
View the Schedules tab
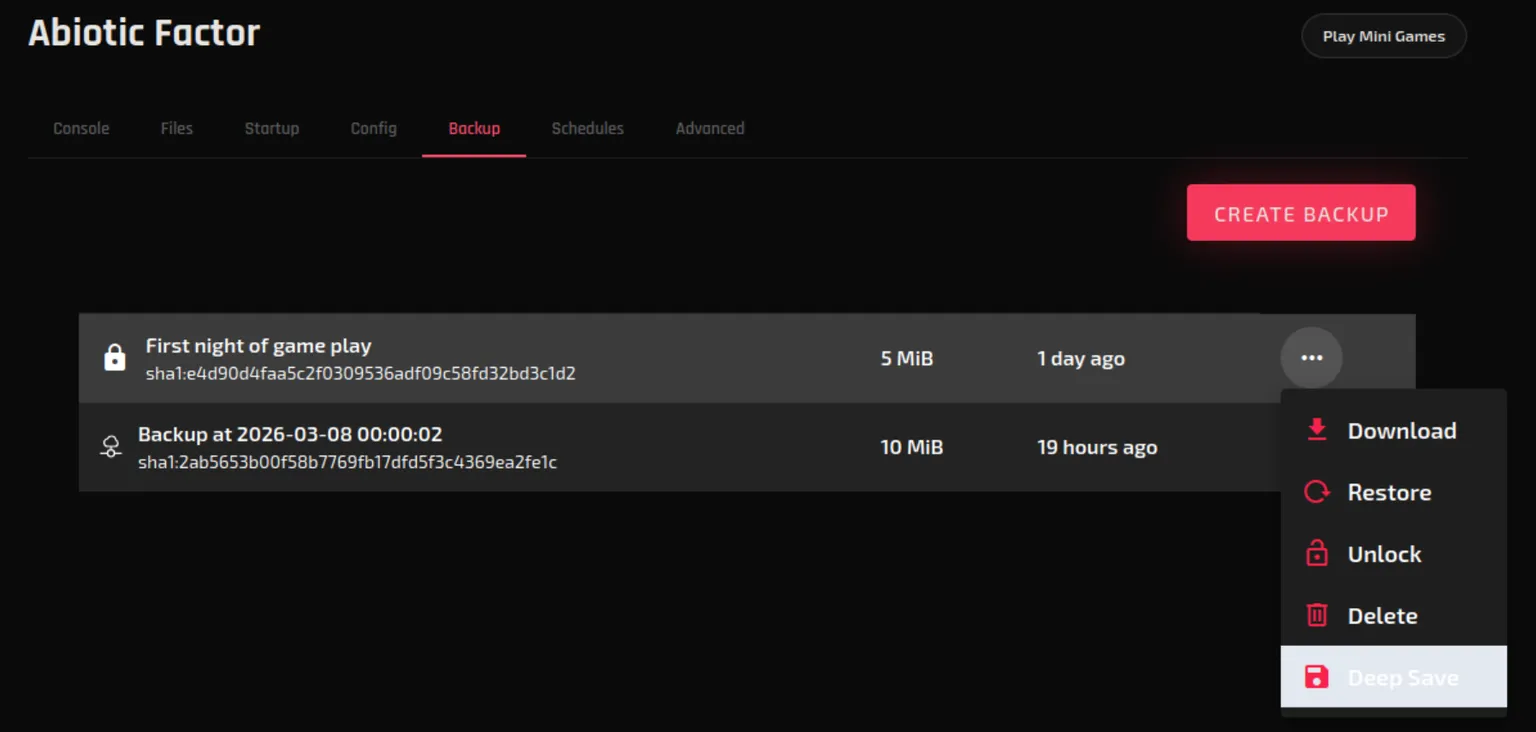coord(588,128)
